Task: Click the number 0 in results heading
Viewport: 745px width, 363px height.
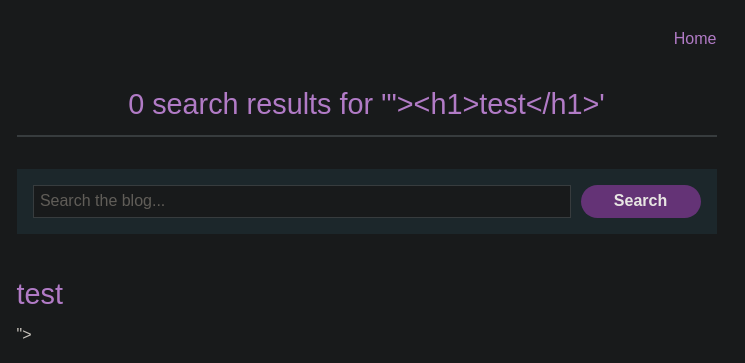Action: 136,104
